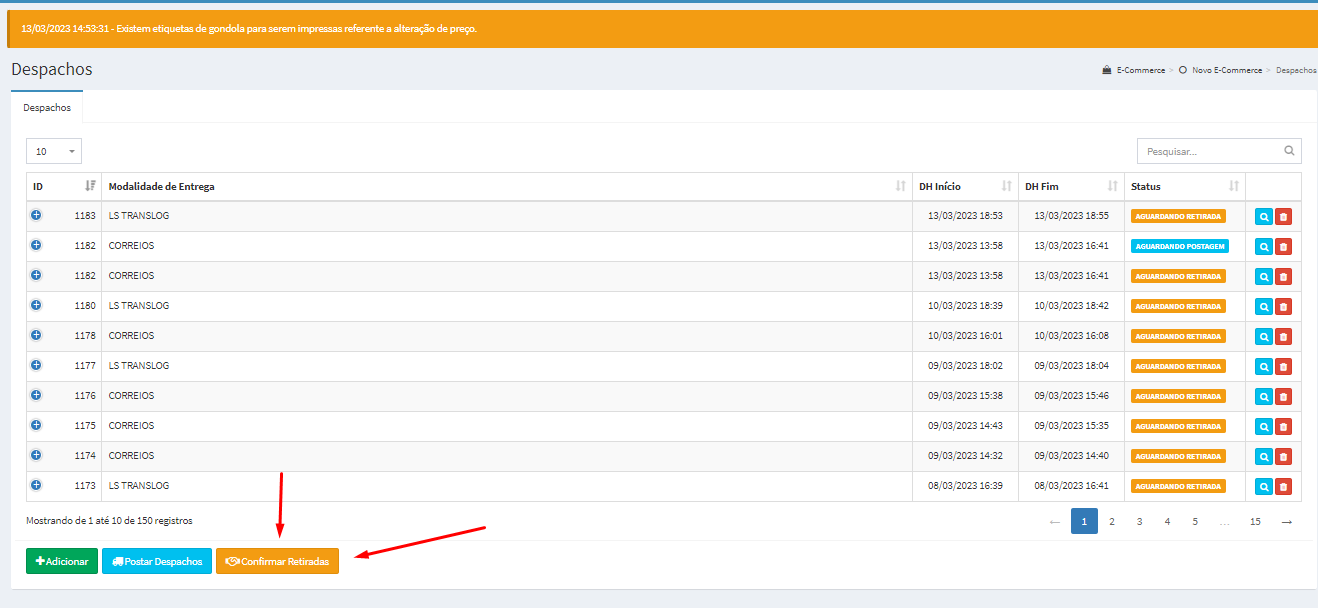Expand the 1182 Aguardando Postagem row

pos(36,245)
